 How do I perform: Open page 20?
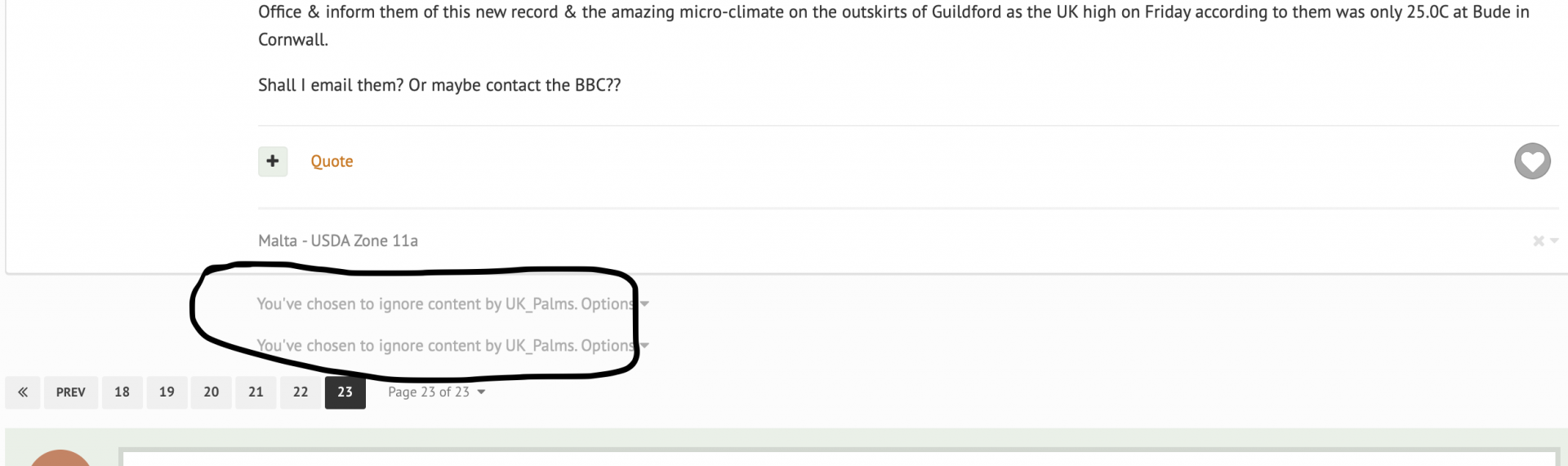(x=212, y=392)
